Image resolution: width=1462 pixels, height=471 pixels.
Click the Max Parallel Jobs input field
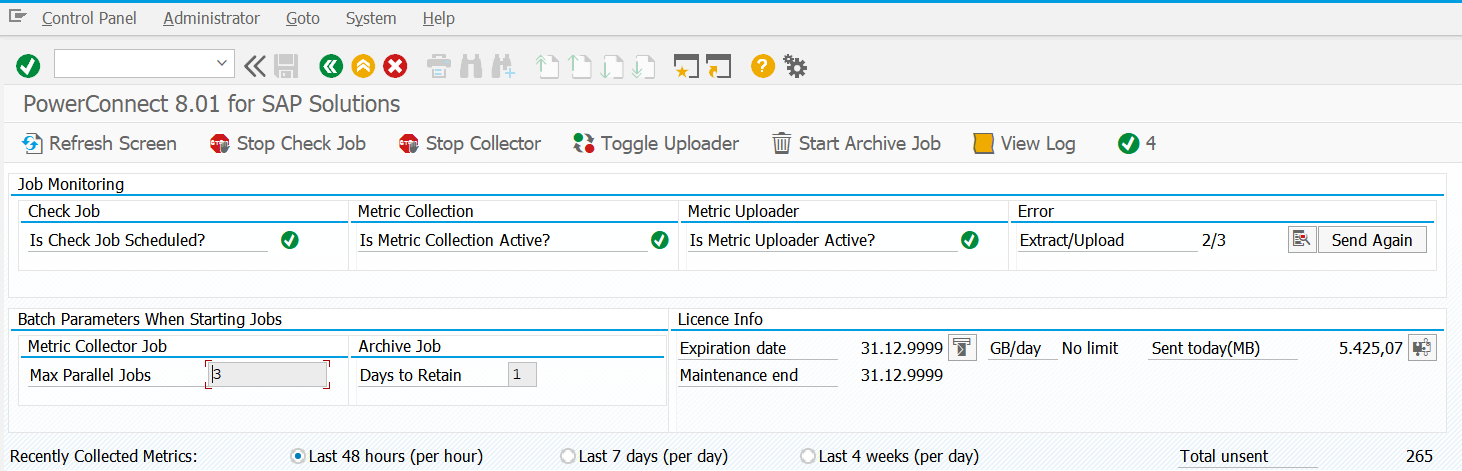[x=268, y=375]
